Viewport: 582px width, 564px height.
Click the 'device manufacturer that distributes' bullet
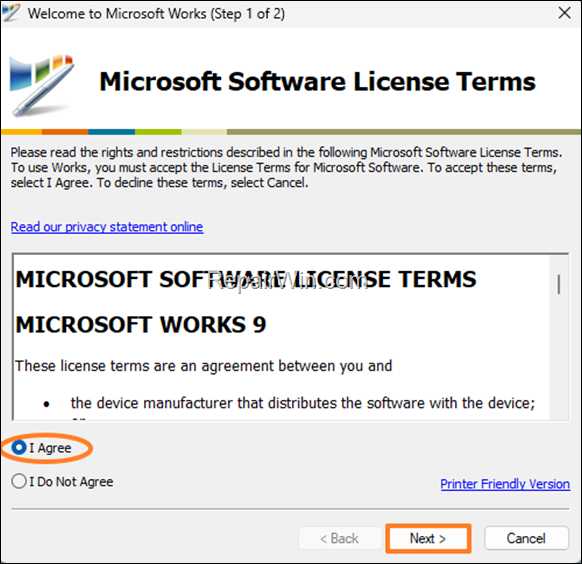click(x=303, y=403)
